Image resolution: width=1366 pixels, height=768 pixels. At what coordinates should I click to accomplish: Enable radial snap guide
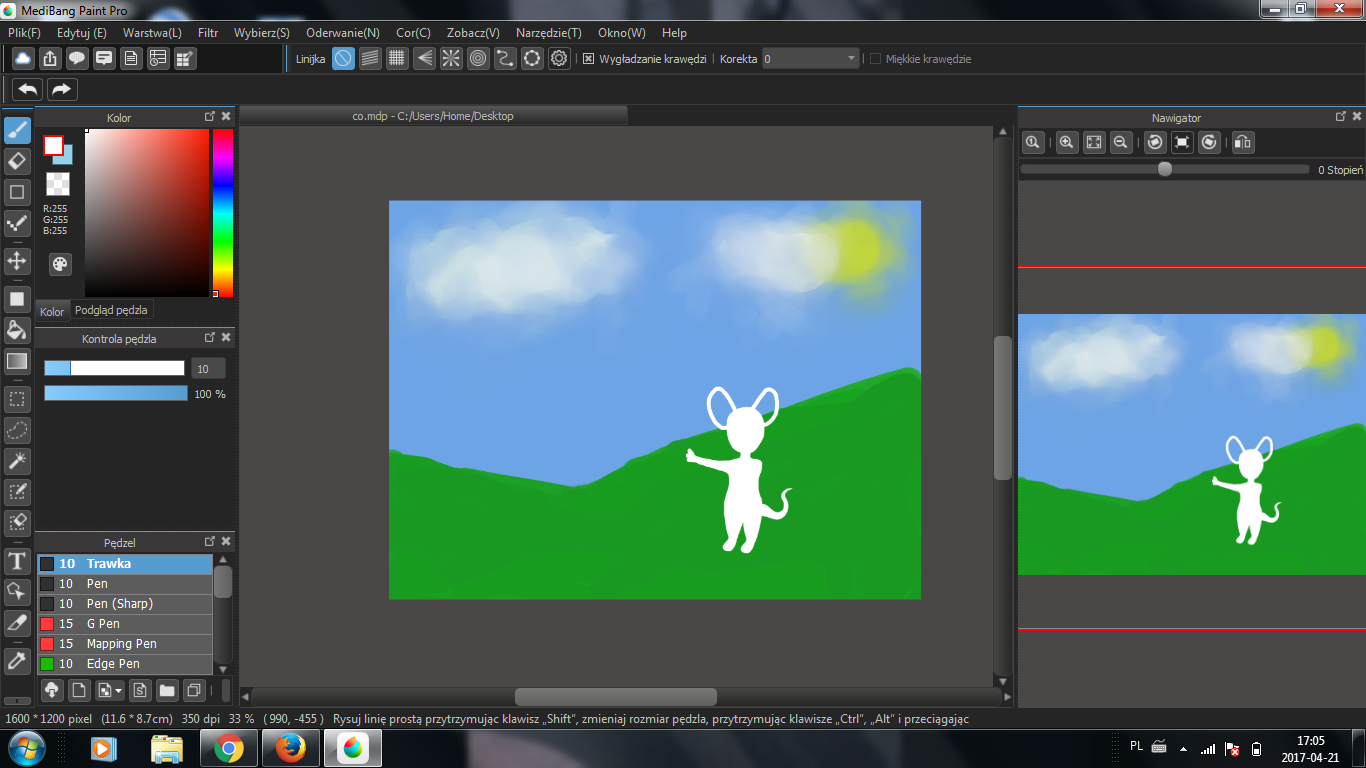coord(451,58)
